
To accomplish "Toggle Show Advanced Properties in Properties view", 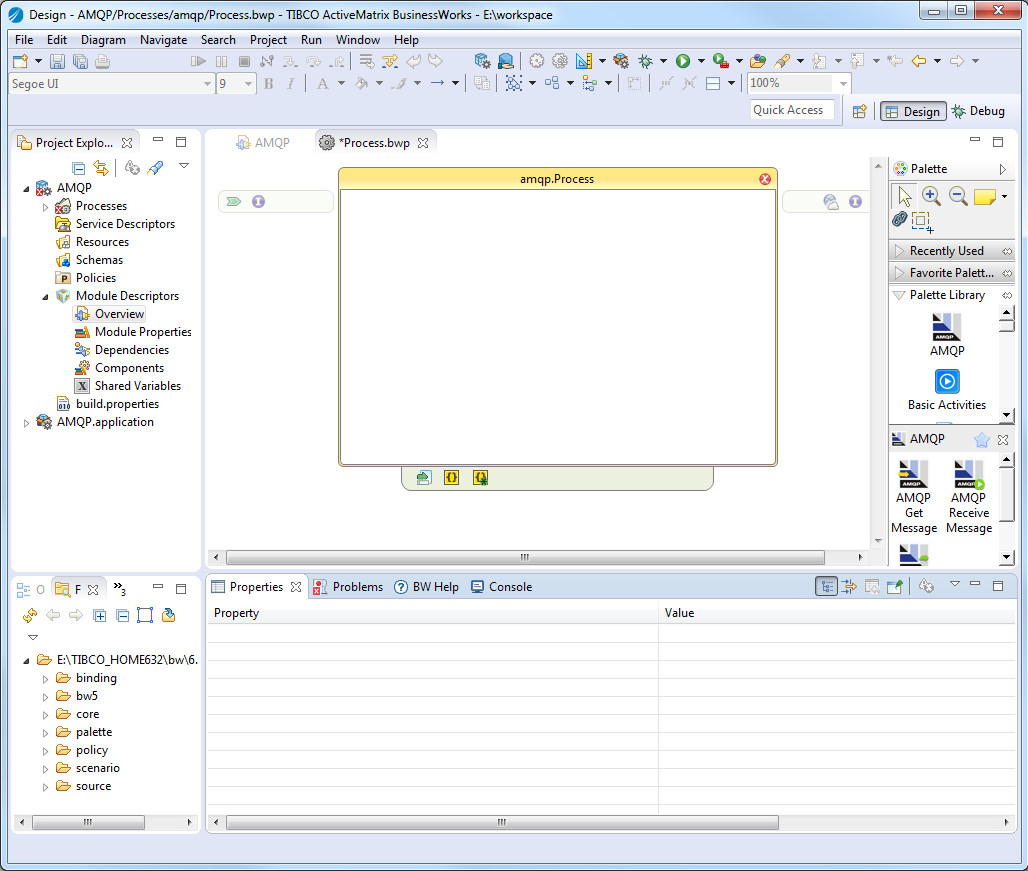I will 849,587.
